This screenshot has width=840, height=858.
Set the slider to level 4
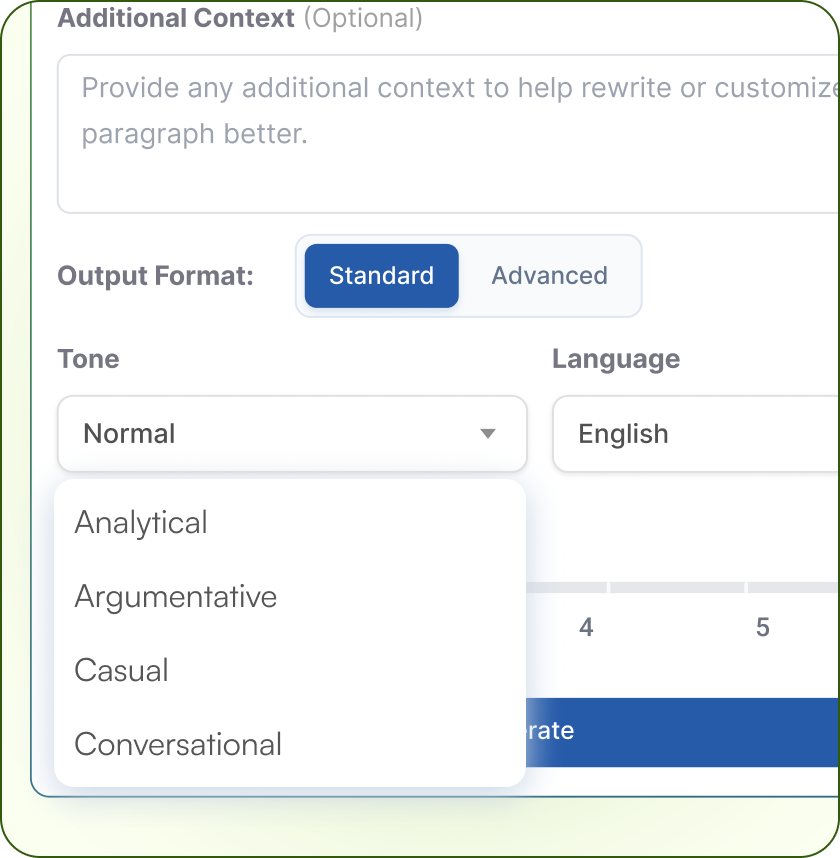tap(586, 628)
